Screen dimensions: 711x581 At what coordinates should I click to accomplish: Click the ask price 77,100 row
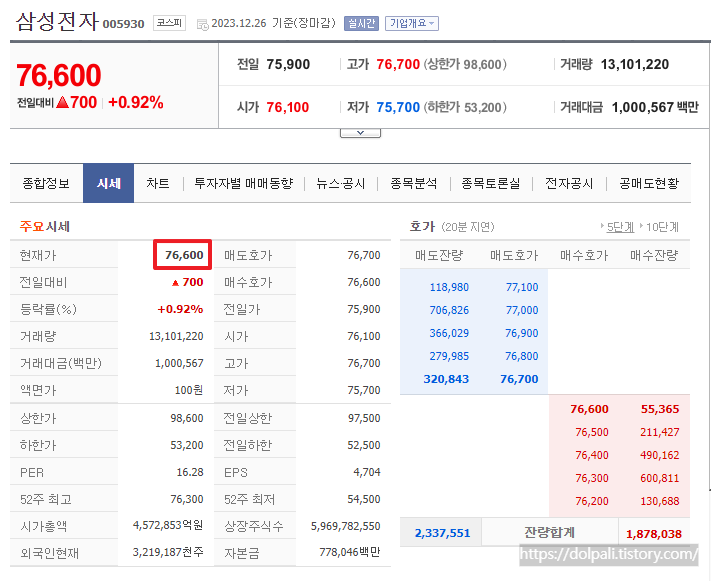pos(521,287)
